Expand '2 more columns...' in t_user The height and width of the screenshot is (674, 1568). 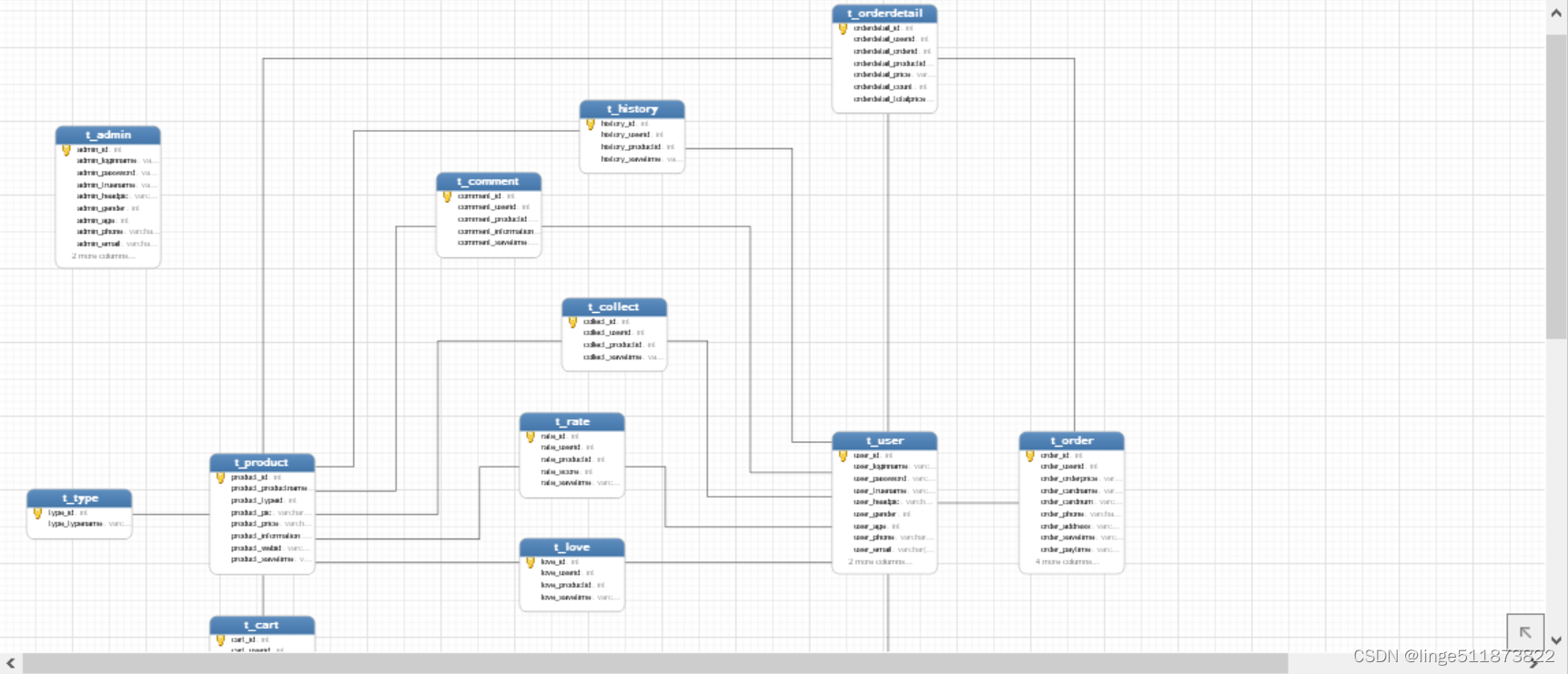pyautogui.click(x=880, y=561)
